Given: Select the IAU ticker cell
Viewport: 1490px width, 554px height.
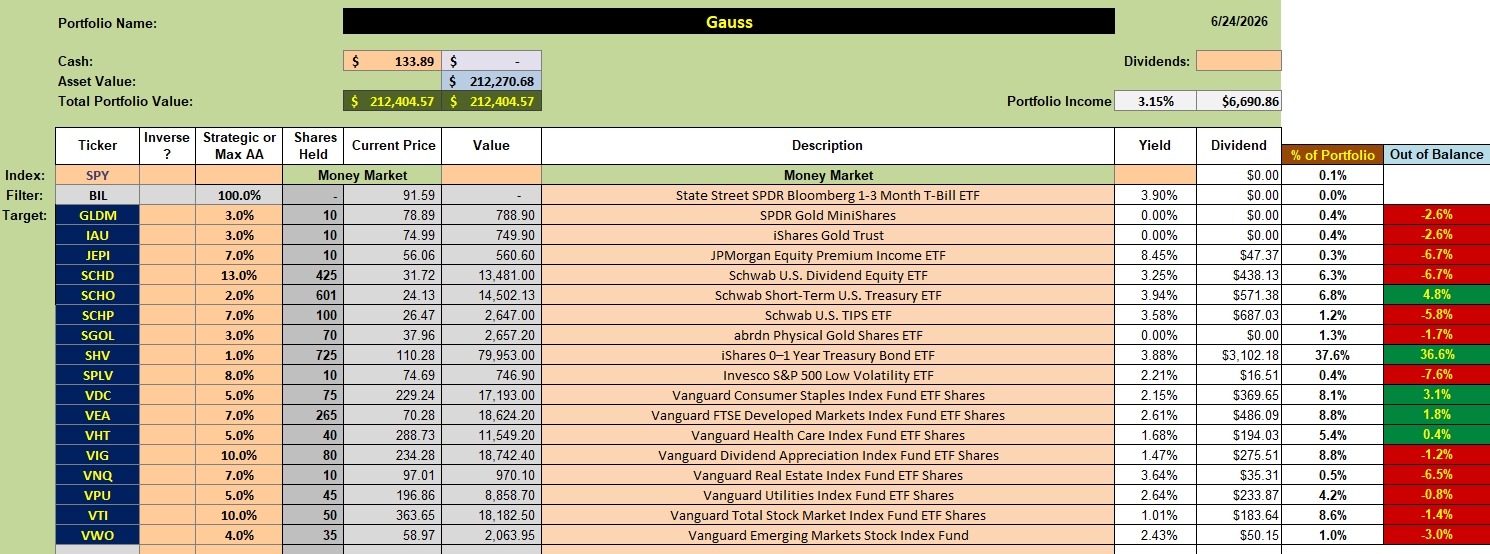Looking at the screenshot, I should (97, 235).
